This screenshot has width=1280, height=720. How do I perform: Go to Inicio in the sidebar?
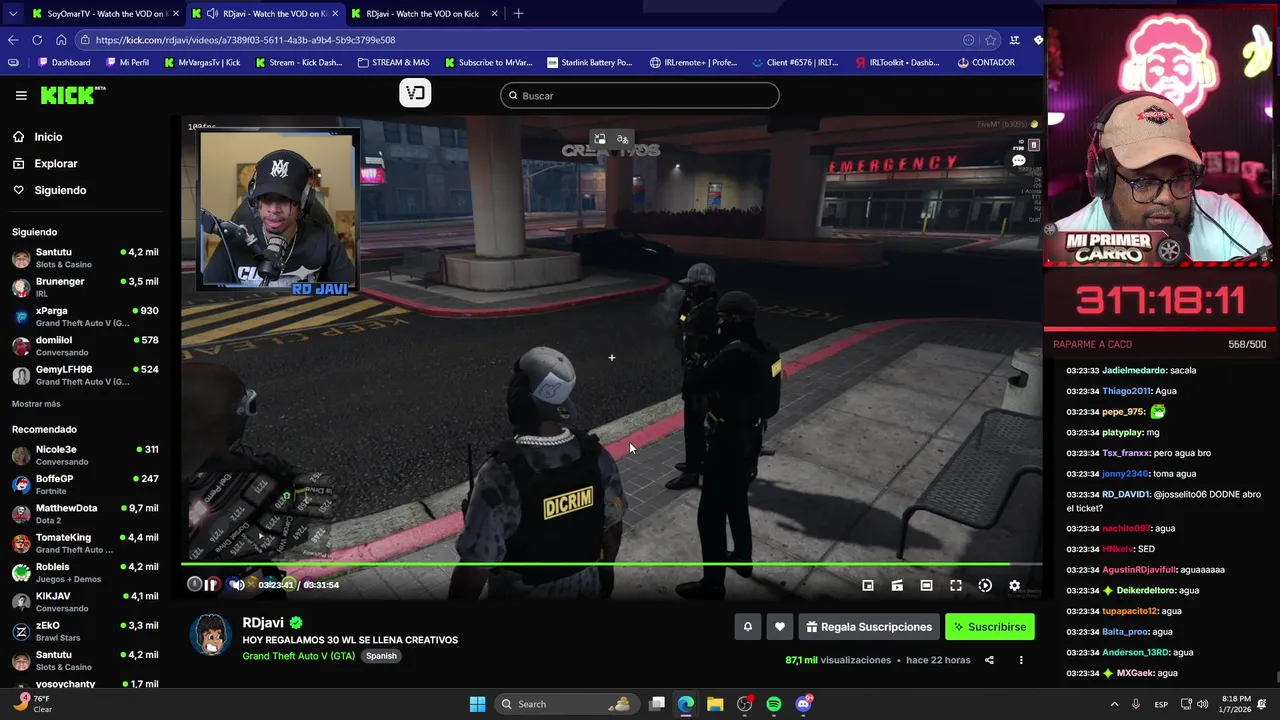[x=48, y=137]
